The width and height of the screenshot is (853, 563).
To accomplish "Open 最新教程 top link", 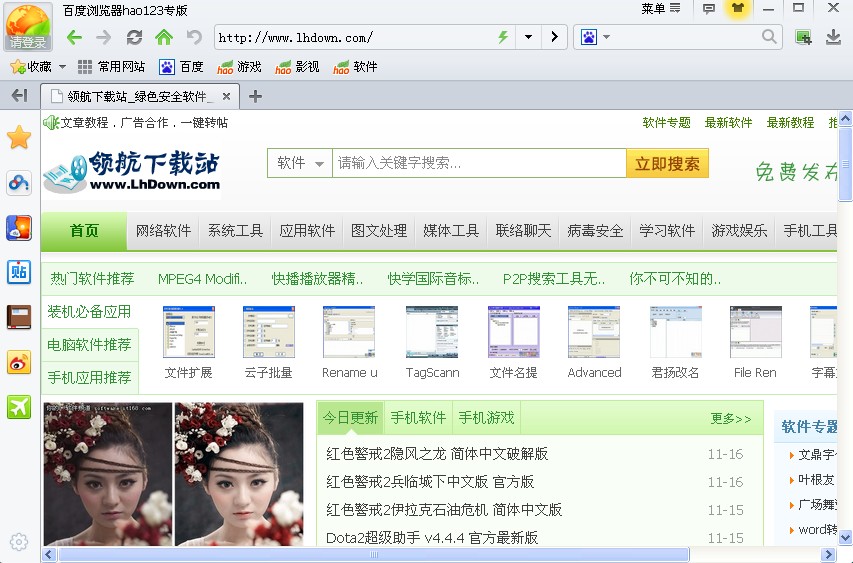I will (790, 122).
